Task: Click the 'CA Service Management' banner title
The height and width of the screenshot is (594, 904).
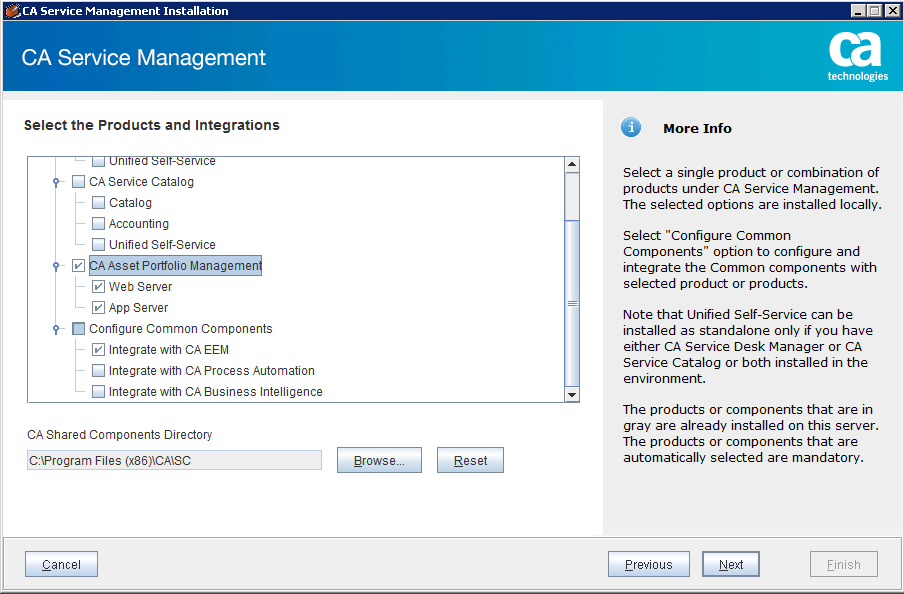Action: pyautogui.click(x=144, y=58)
